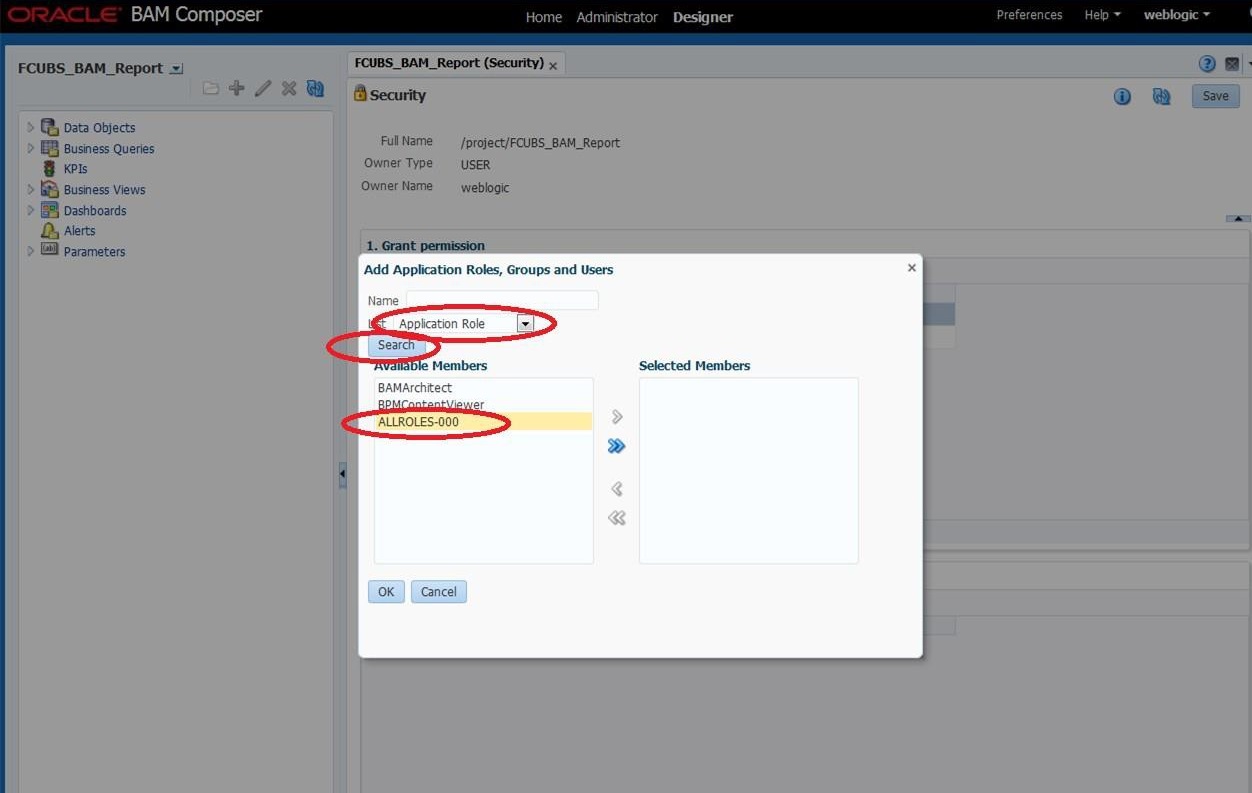Go to the Home tab
Screen dimensions: 1252x793
[544, 17]
